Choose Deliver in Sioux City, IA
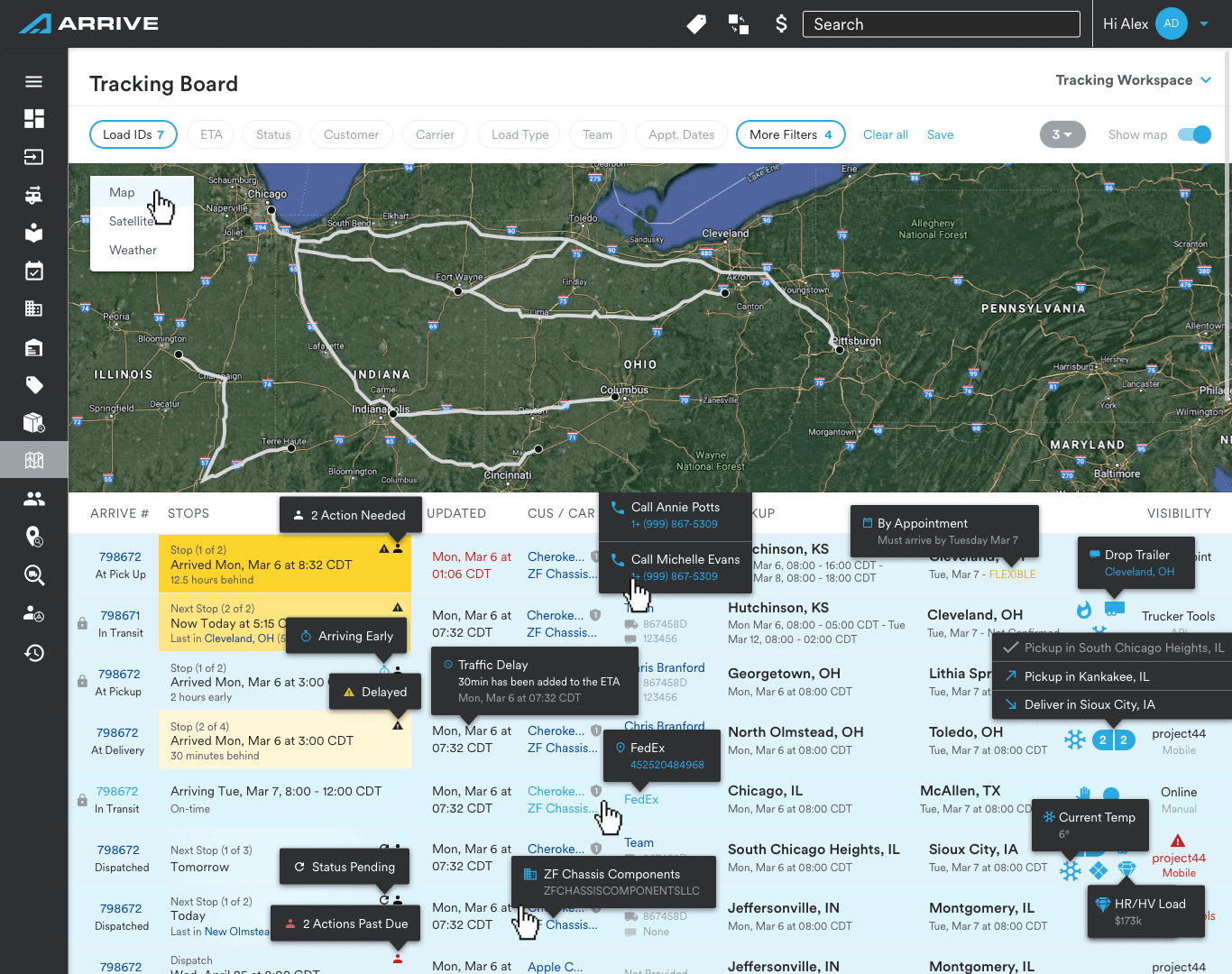The image size is (1232, 974). tap(1112, 704)
